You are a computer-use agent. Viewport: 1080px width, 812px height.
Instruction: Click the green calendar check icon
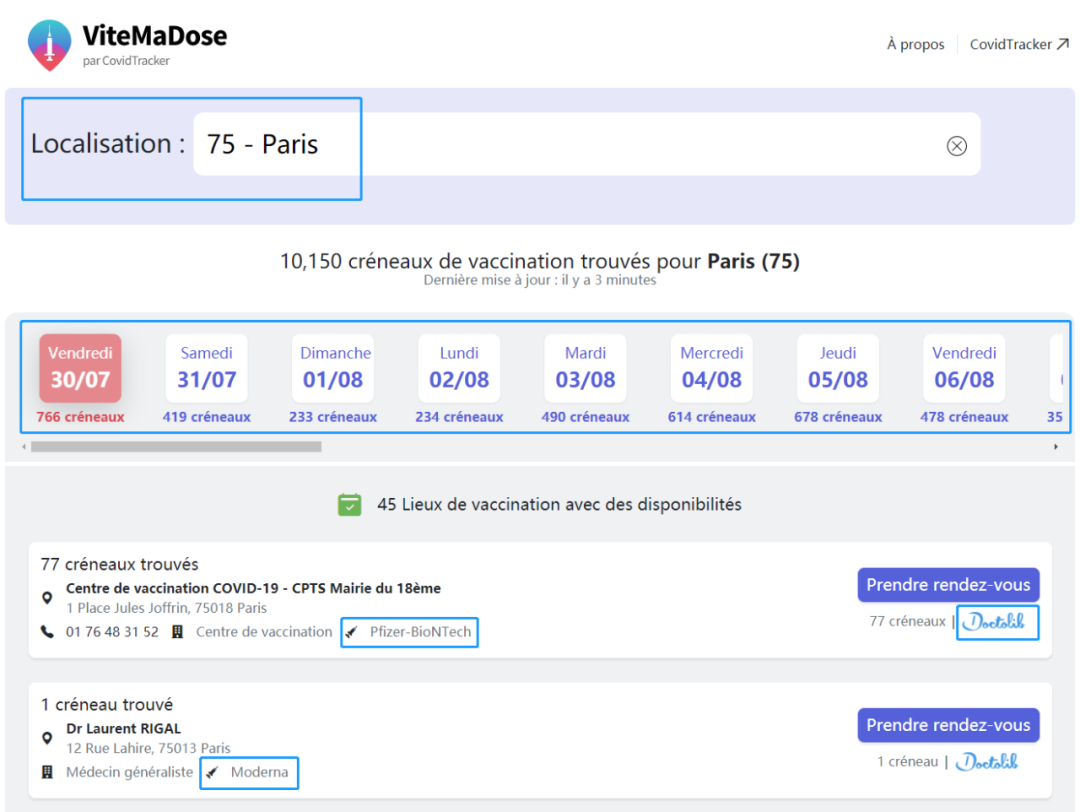point(349,505)
